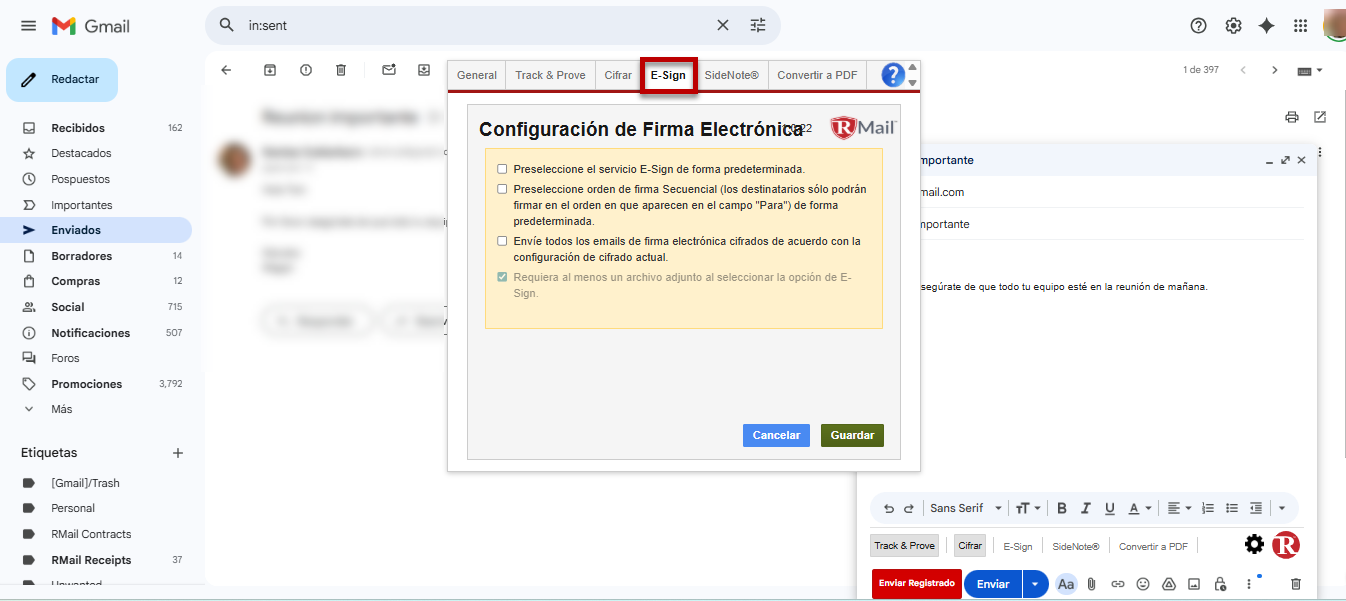1346x601 pixels.
Task: Click the red RMail logo icon in compose
Action: (x=1286, y=545)
